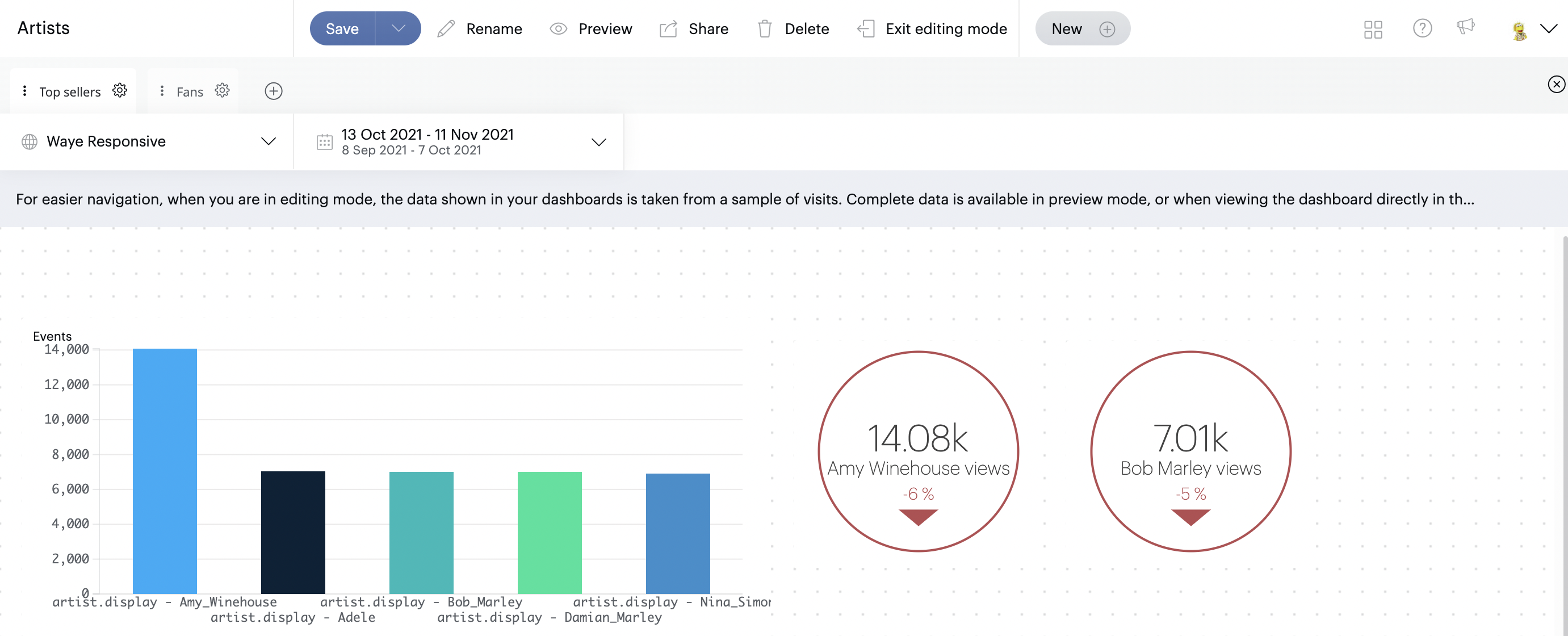The image size is (1568, 636).
Task: Add a new dashboard tab
Action: pos(273,91)
